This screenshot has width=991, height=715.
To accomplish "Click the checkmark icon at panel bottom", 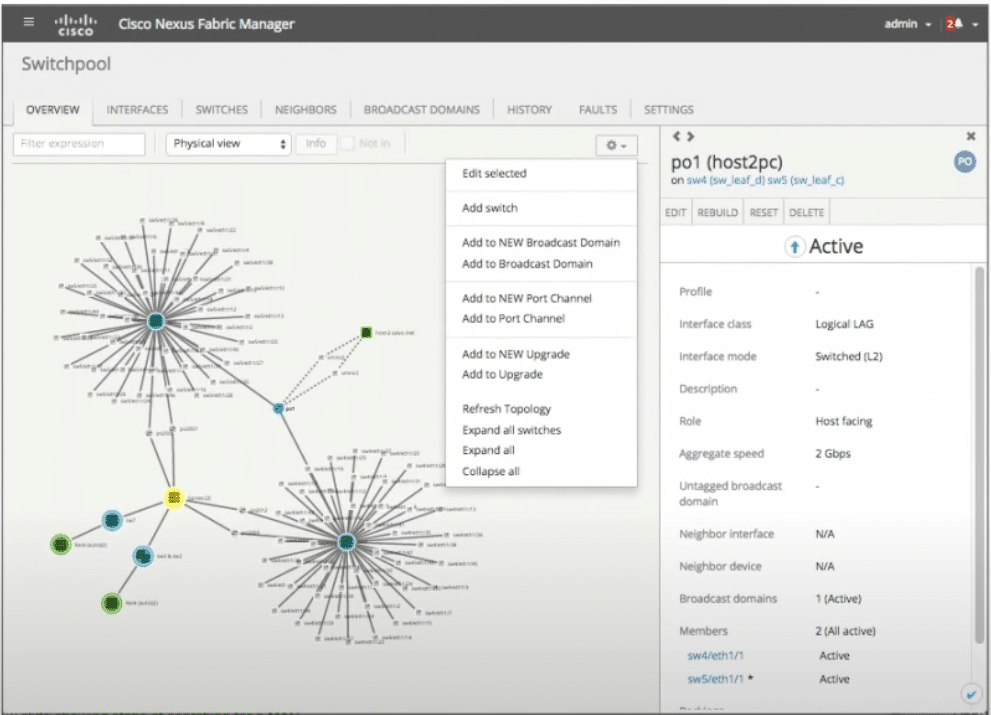I will pos(971,694).
